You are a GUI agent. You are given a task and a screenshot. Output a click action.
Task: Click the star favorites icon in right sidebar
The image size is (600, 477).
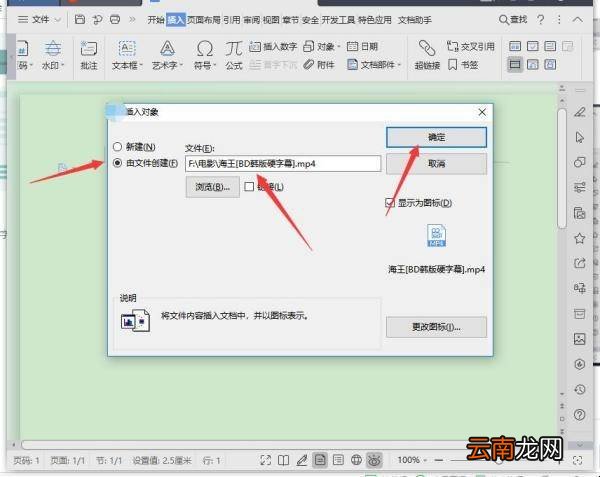580,239
